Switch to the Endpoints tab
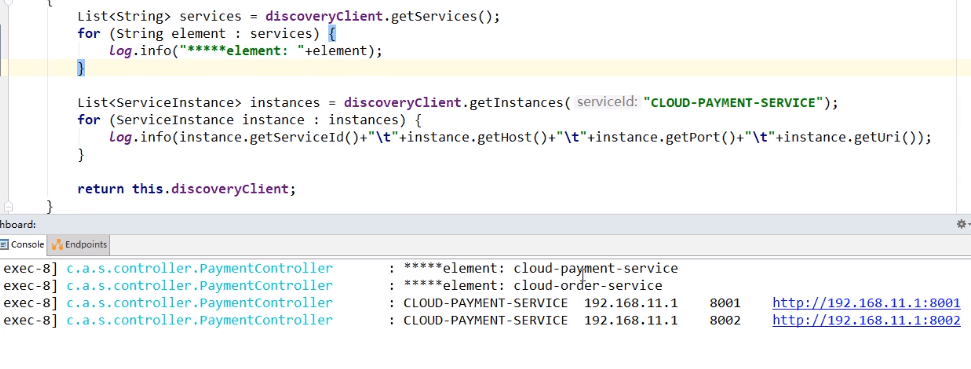This screenshot has height=369, width=971. (x=79, y=245)
